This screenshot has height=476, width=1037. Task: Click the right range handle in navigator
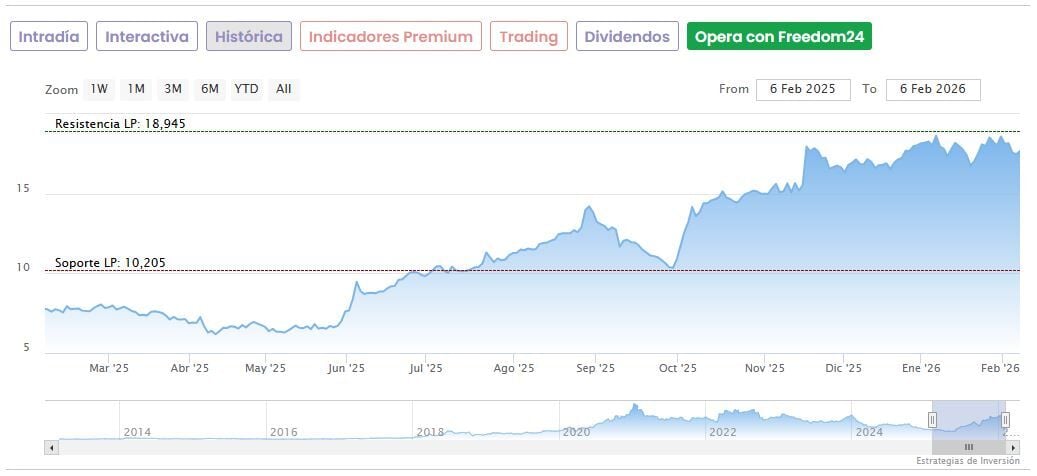[1005, 420]
